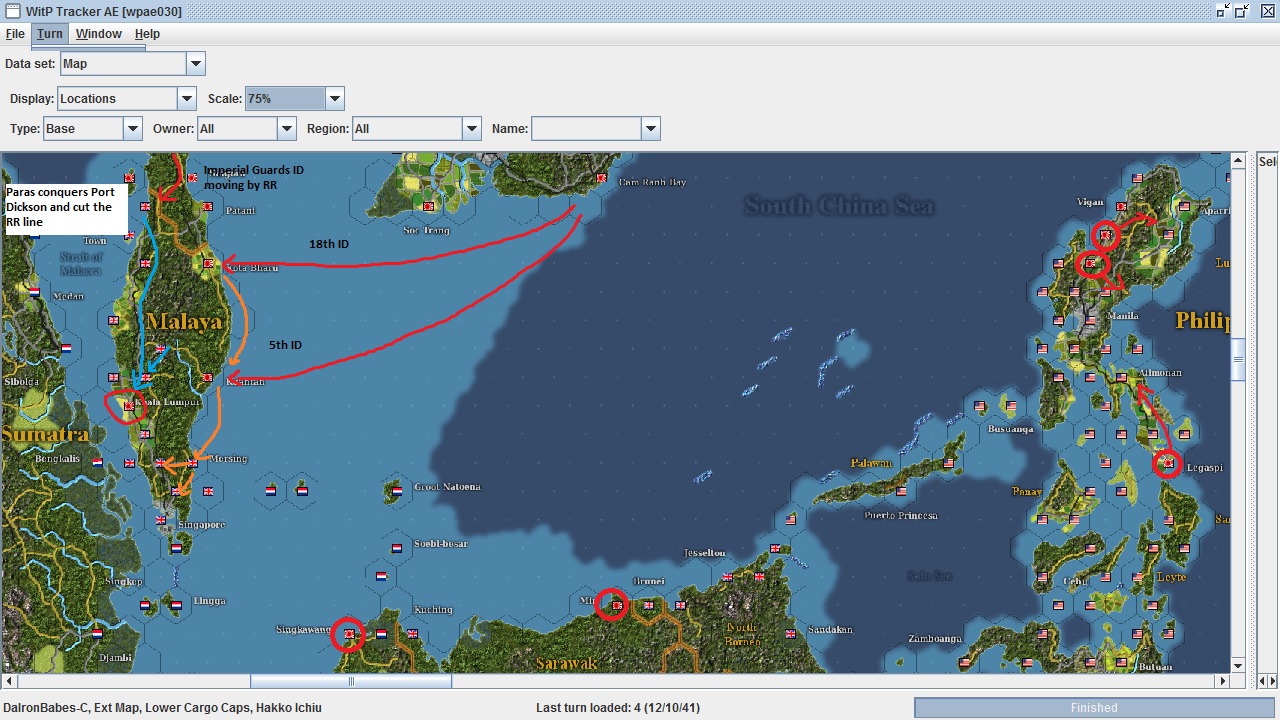Expand the Type dropdown showing Base
This screenshot has width=1280, height=720.
133,129
